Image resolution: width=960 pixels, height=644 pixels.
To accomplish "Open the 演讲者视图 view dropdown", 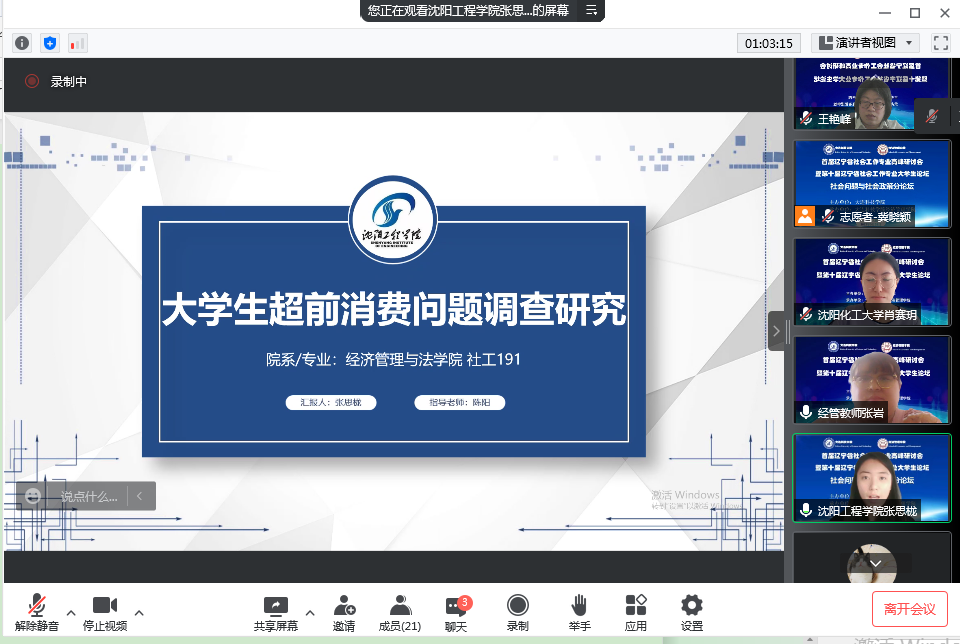I will [x=865, y=43].
